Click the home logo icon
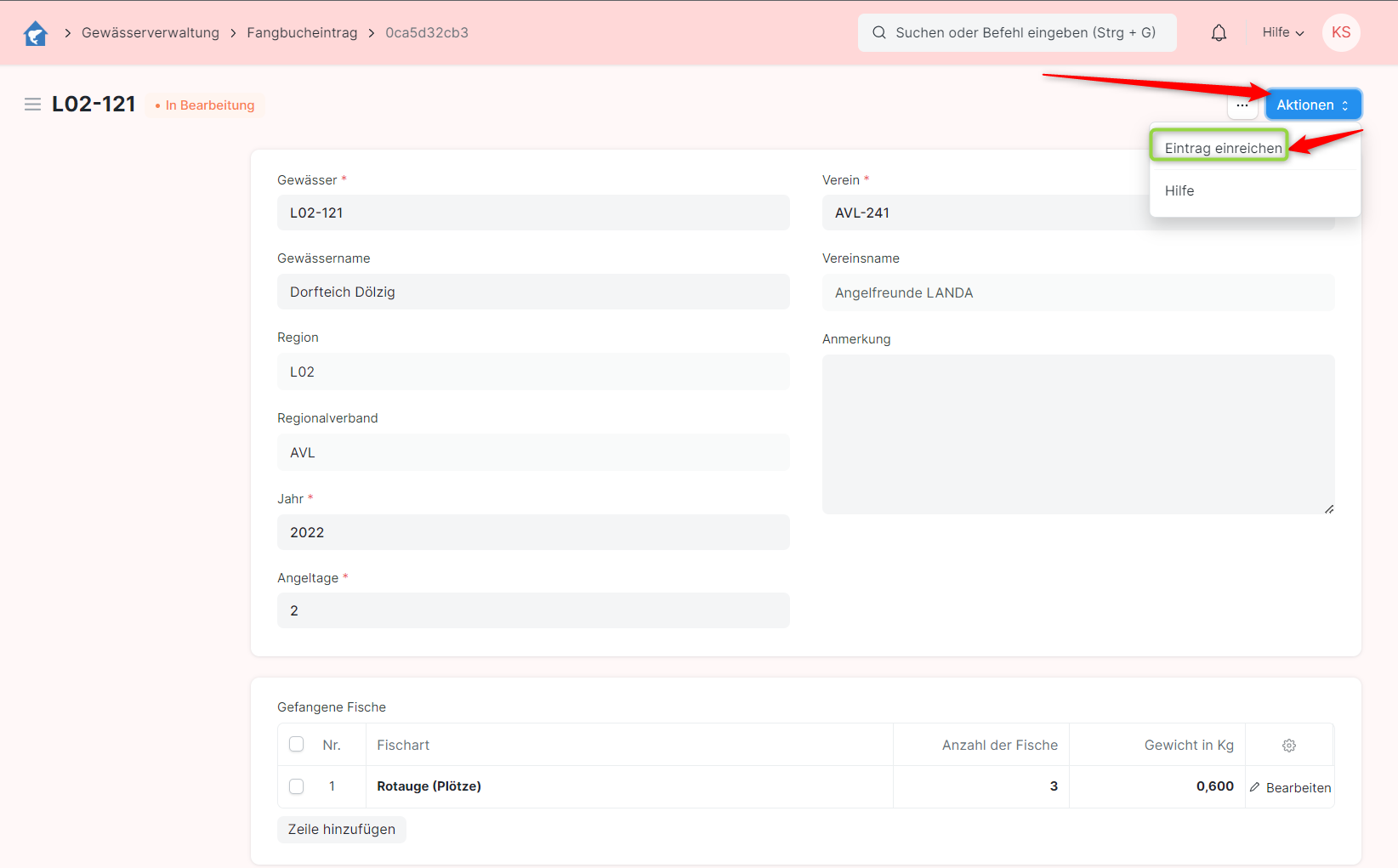The width and height of the screenshot is (1398, 868). coord(35,33)
